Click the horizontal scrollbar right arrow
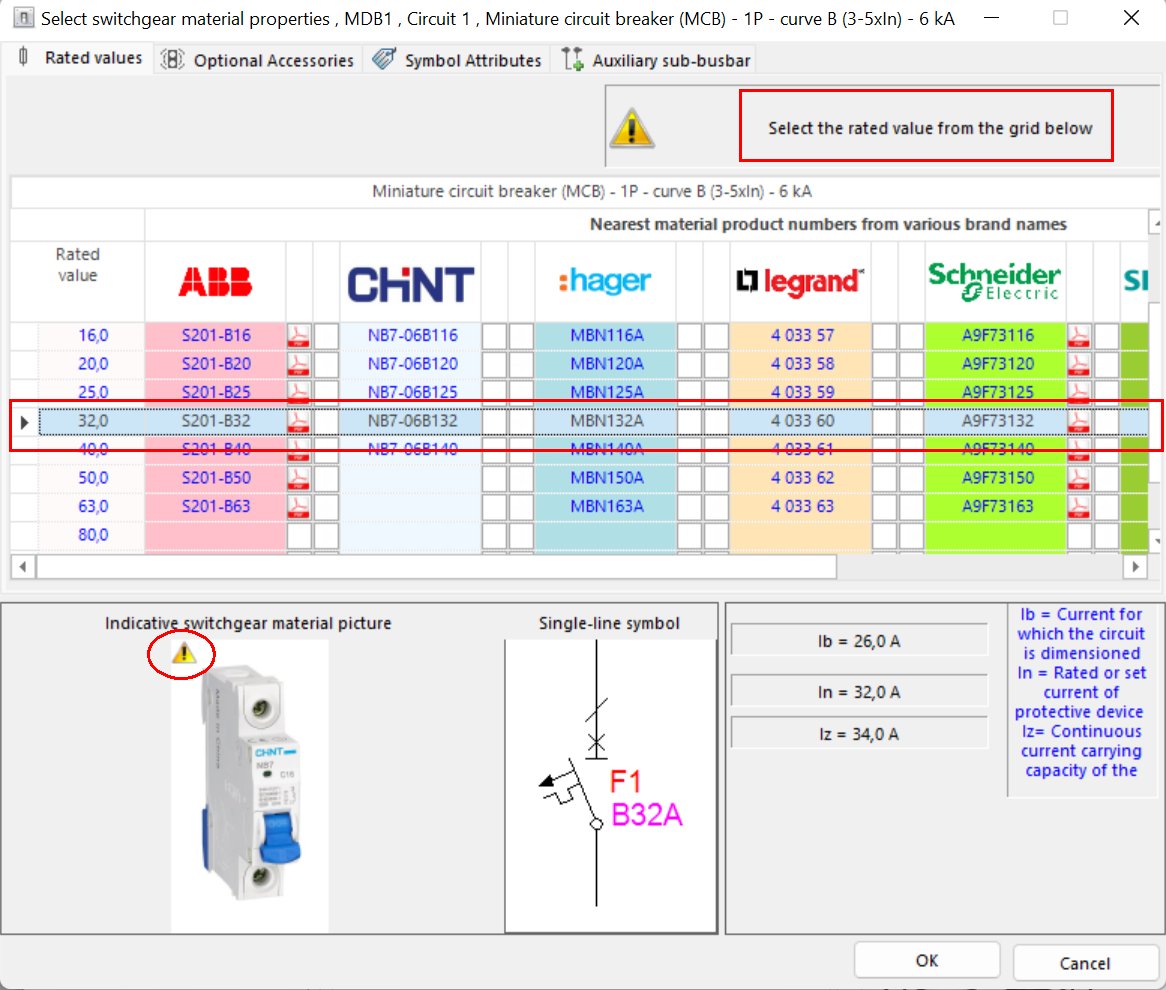 click(1136, 566)
